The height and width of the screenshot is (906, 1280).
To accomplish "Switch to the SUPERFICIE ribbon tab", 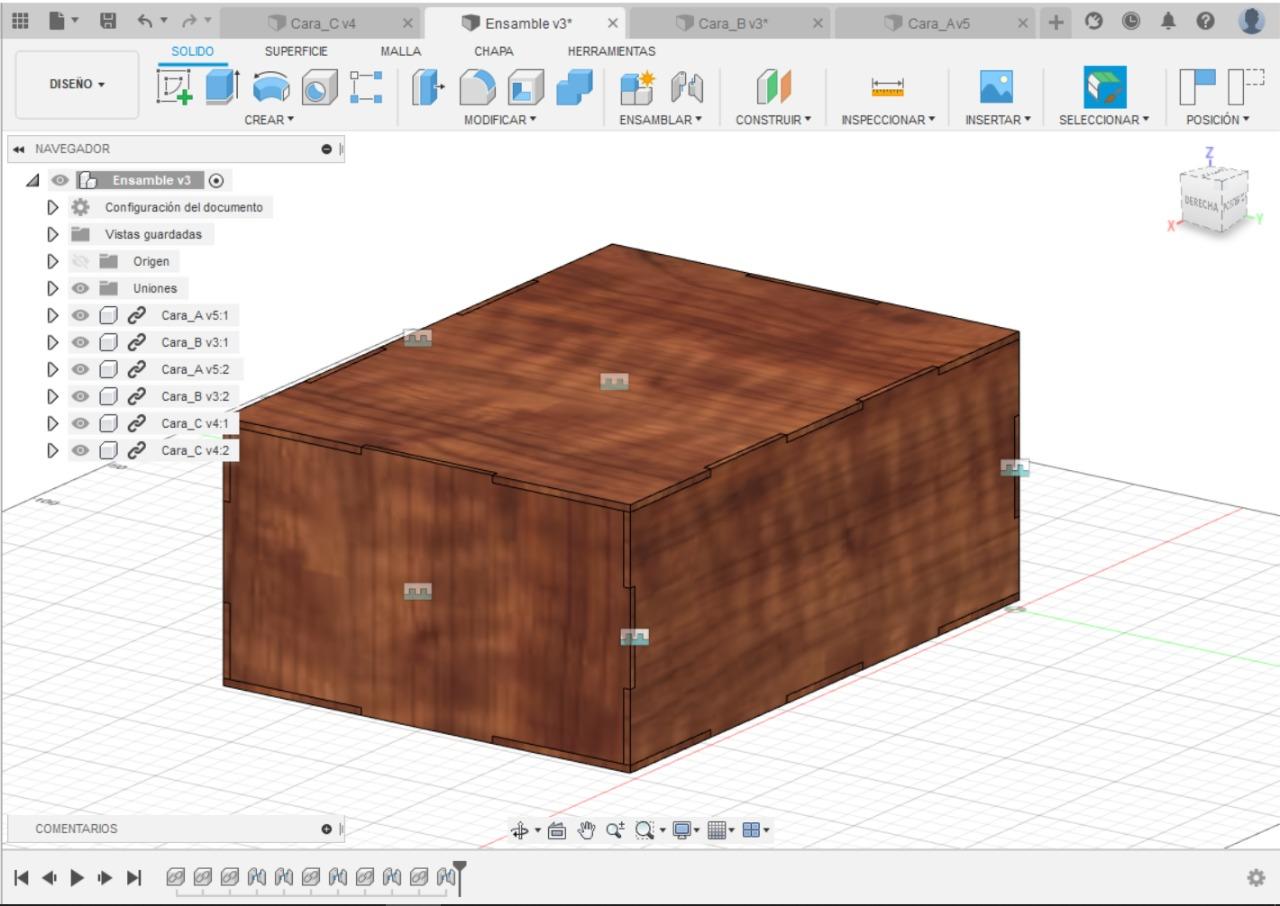I will click(296, 51).
